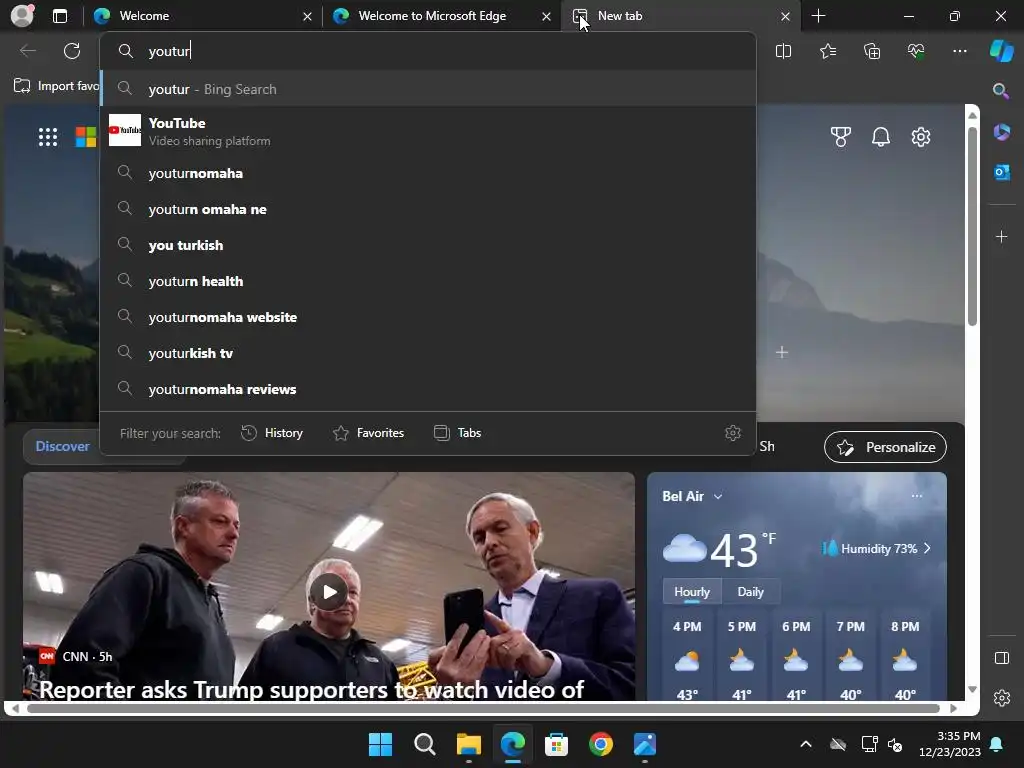Image resolution: width=1024 pixels, height=768 pixels.
Task: Choose 'youturn health' suggestion
Action: [428, 281]
